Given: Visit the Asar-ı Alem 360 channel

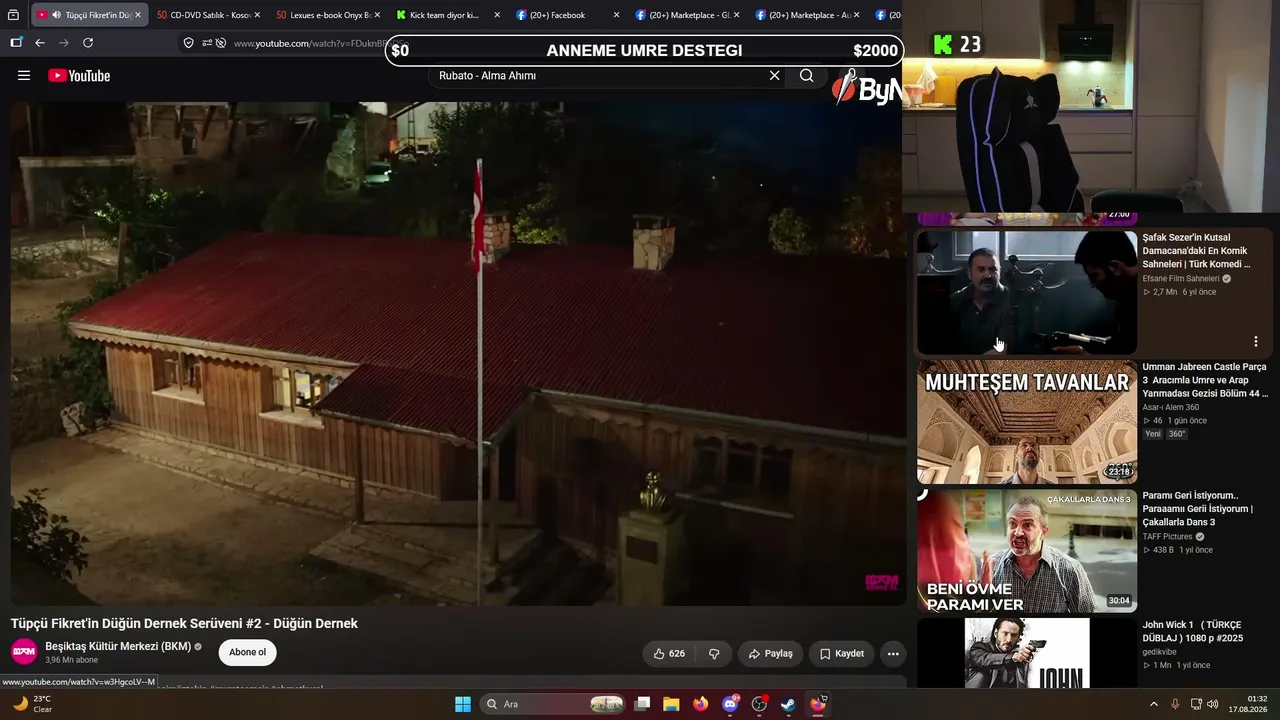Looking at the screenshot, I should [1171, 407].
